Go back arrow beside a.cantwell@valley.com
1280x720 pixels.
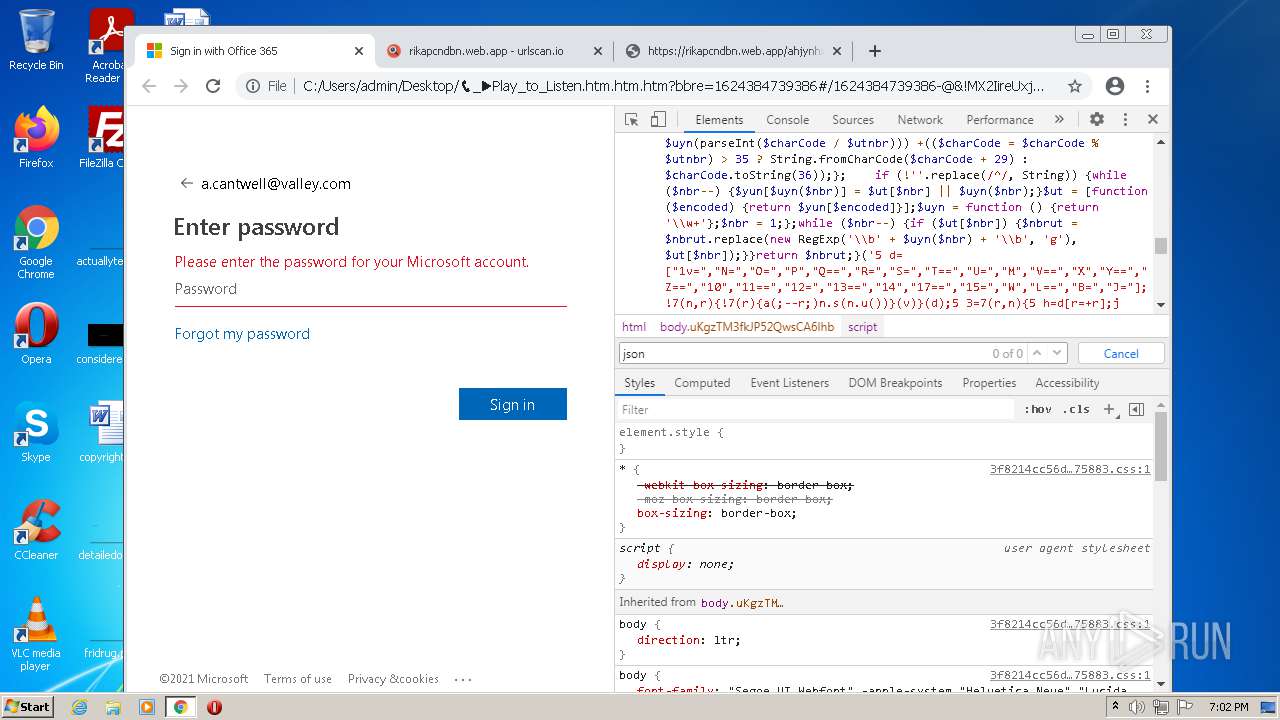pos(186,183)
